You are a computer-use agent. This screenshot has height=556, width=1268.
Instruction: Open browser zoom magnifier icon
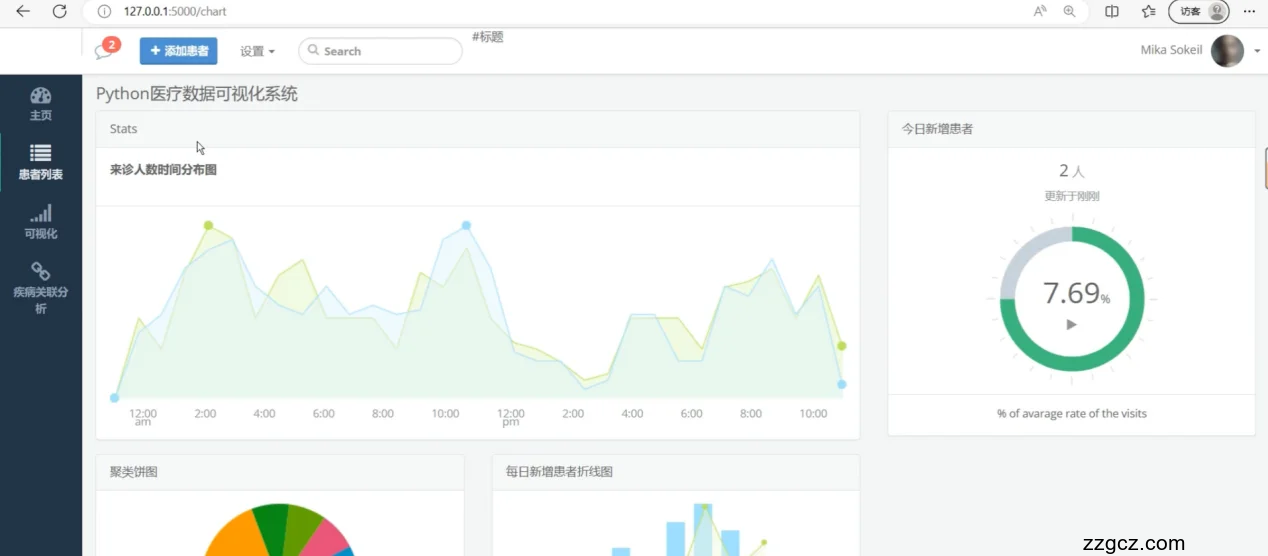pyautogui.click(x=1069, y=11)
